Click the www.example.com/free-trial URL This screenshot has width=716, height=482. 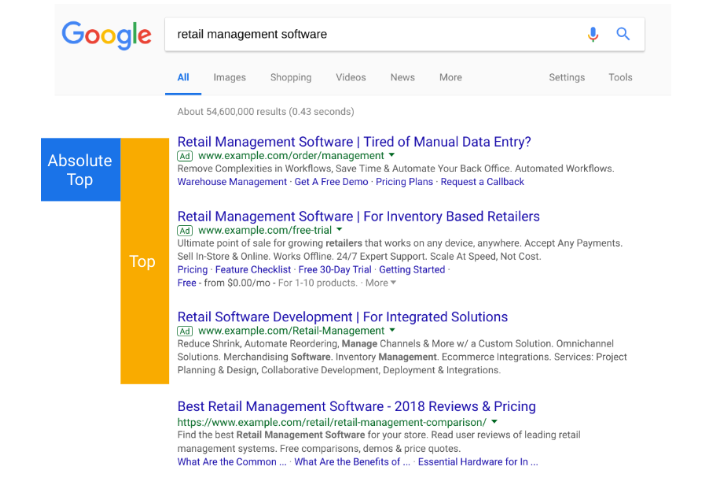(265, 230)
